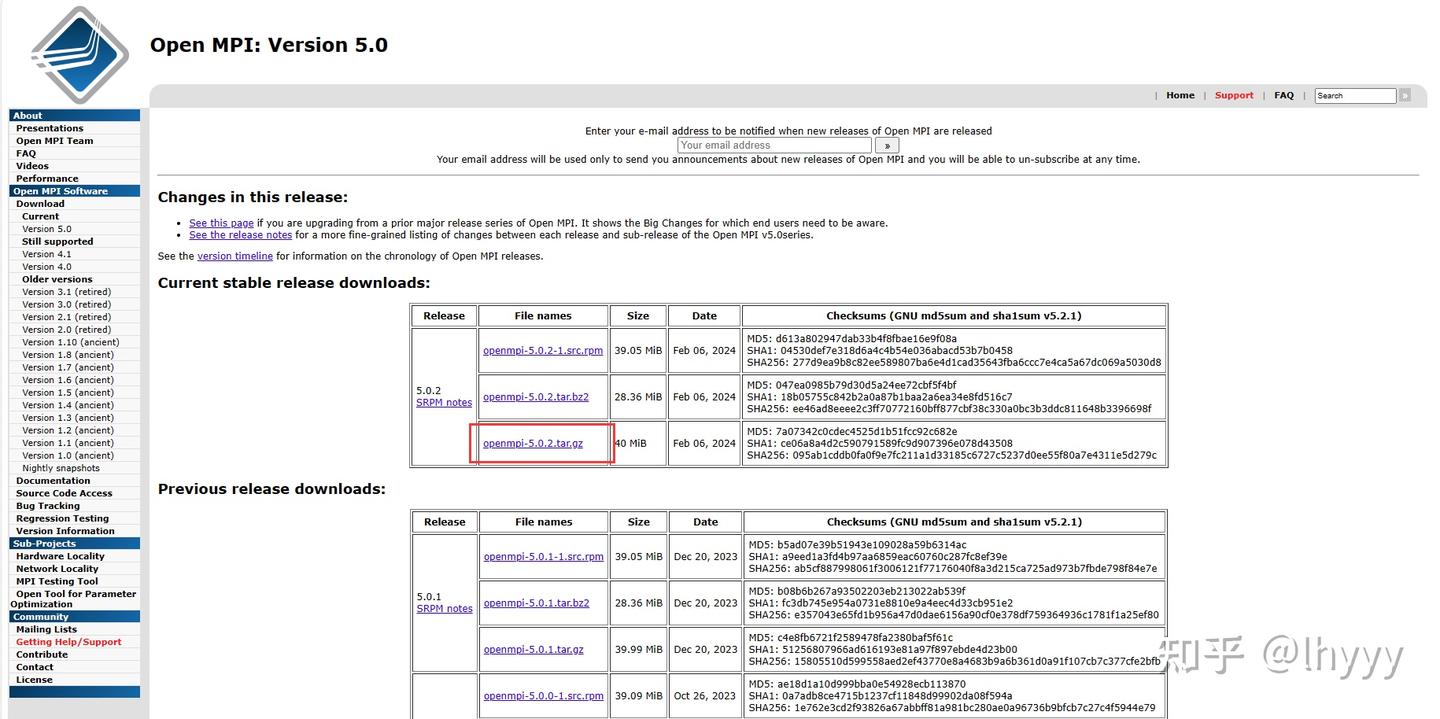Image resolution: width=1440 pixels, height=719 pixels.
Task: Click Dec 20, 2023 date for 5.0.1.tar.gz
Action: pyautogui.click(x=705, y=649)
